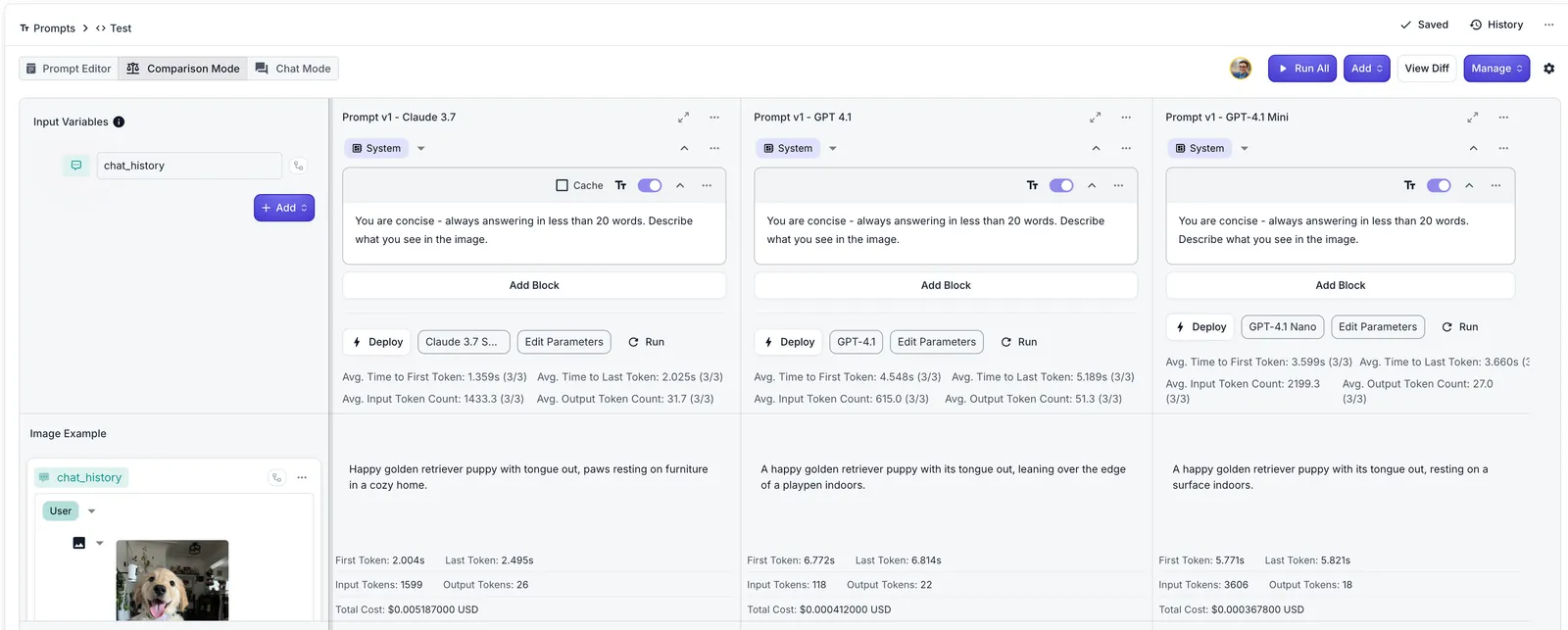The image size is (1568, 630).
Task: Click the chat_history variable name field
Action: [189, 166]
